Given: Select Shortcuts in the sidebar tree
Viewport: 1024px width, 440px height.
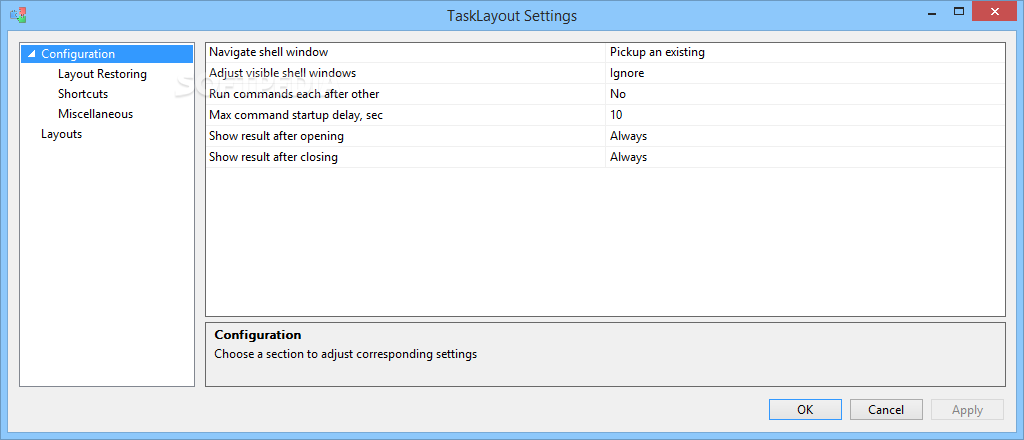Looking at the screenshot, I should (x=83, y=94).
